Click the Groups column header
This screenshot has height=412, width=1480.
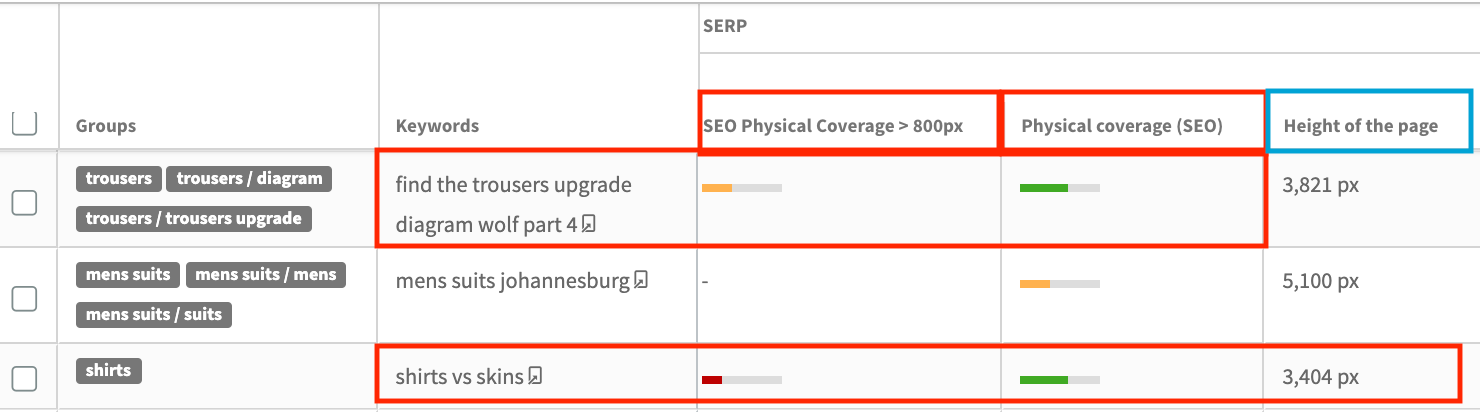coord(106,126)
